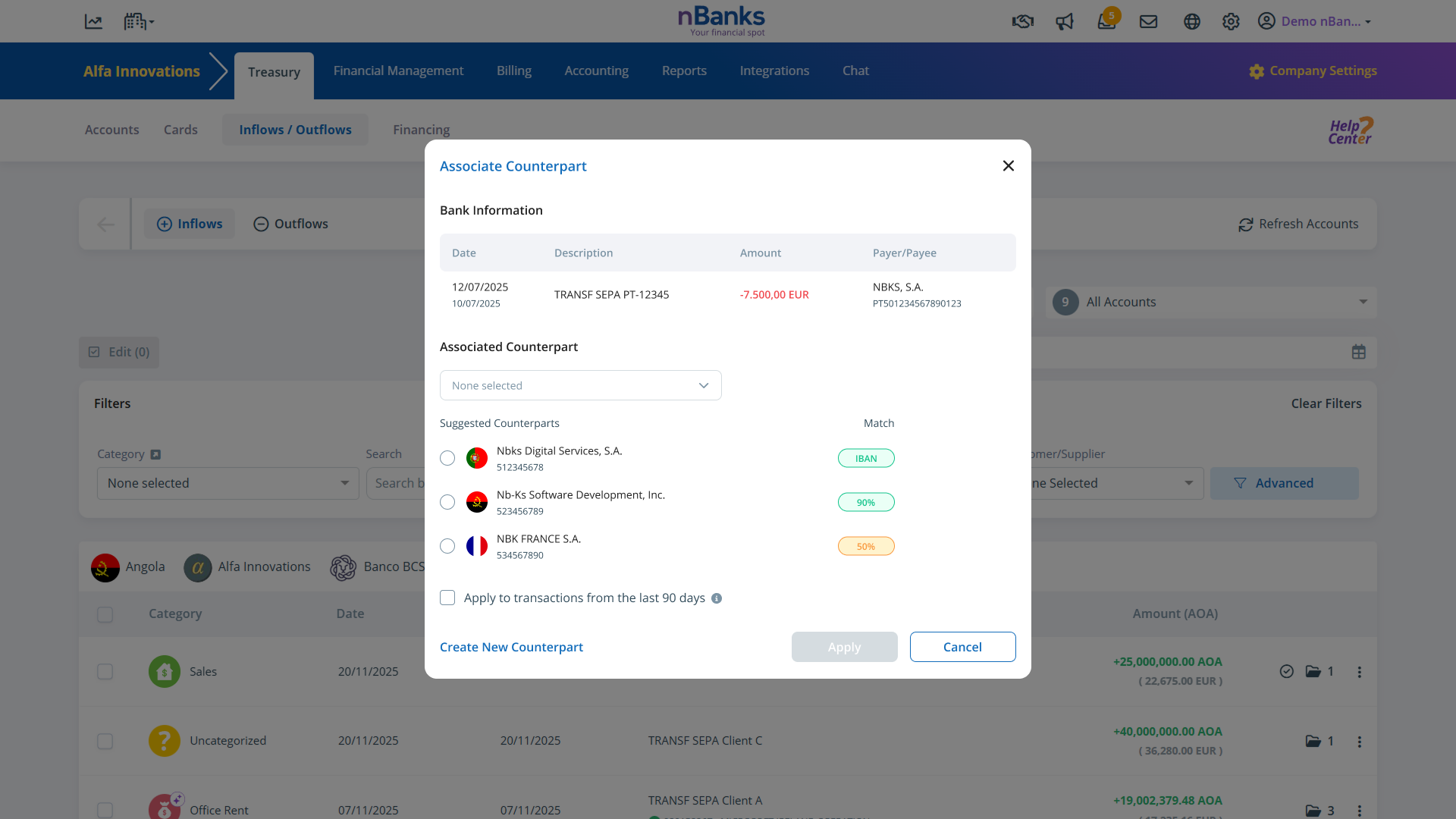Select Nb-Ks Software Development, Inc. radio button

(447, 502)
